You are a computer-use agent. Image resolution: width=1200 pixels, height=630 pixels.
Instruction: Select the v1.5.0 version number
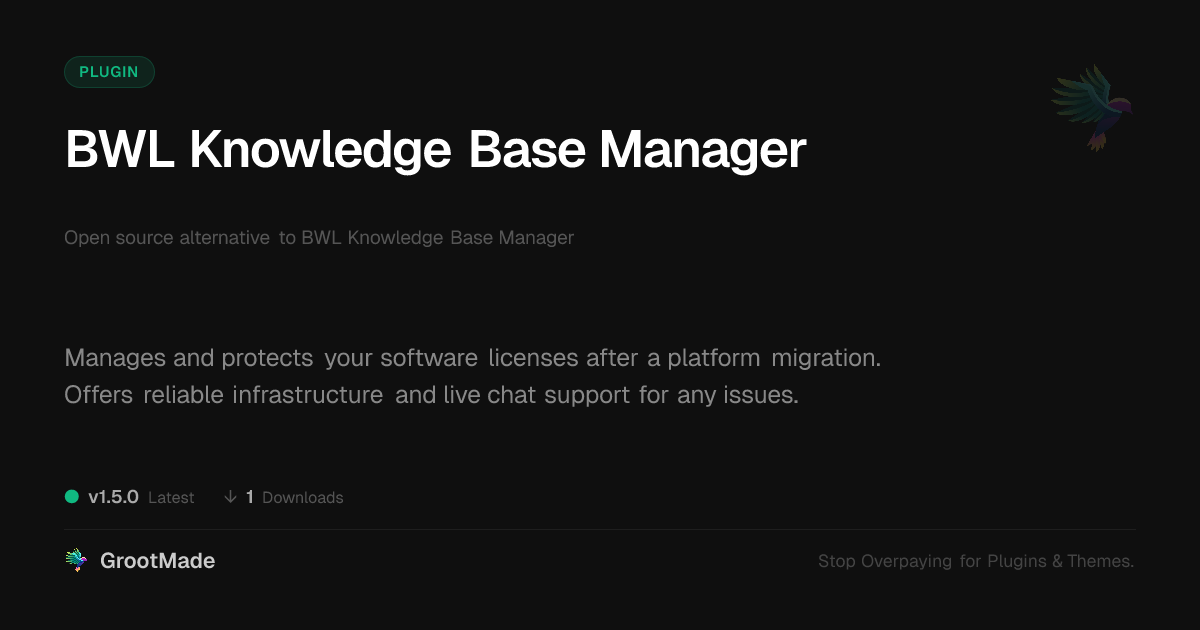coord(113,497)
